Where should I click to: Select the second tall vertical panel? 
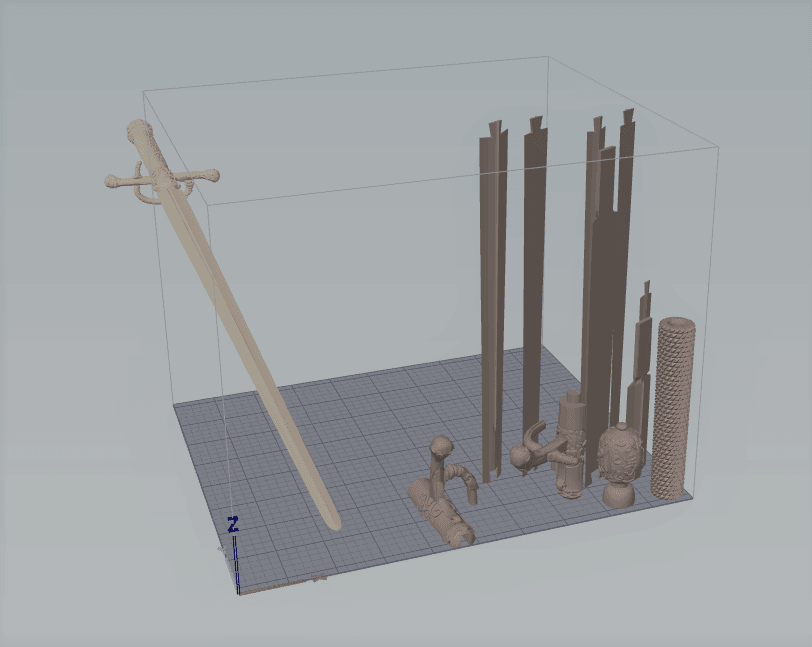(535, 280)
